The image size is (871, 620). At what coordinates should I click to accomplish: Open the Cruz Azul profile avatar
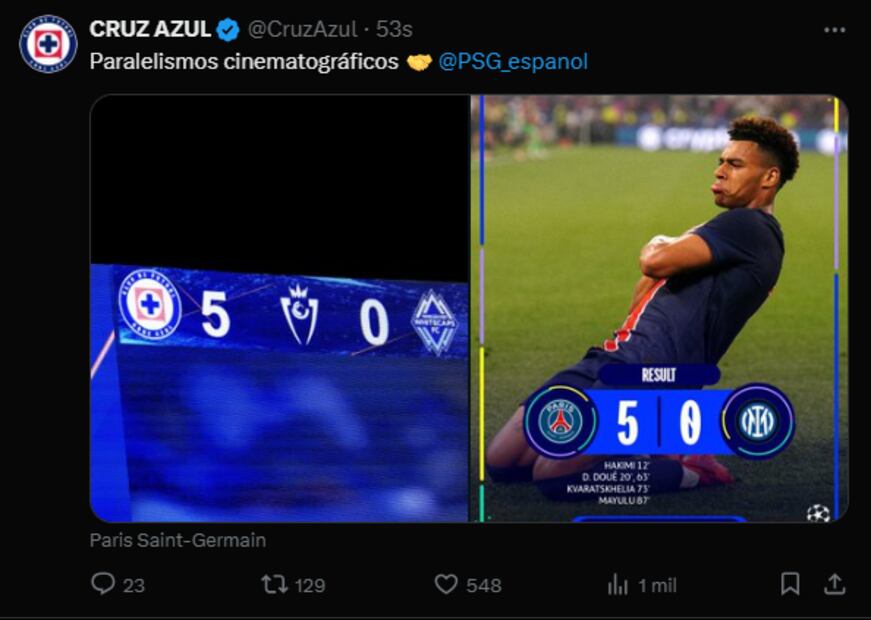tap(48, 44)
